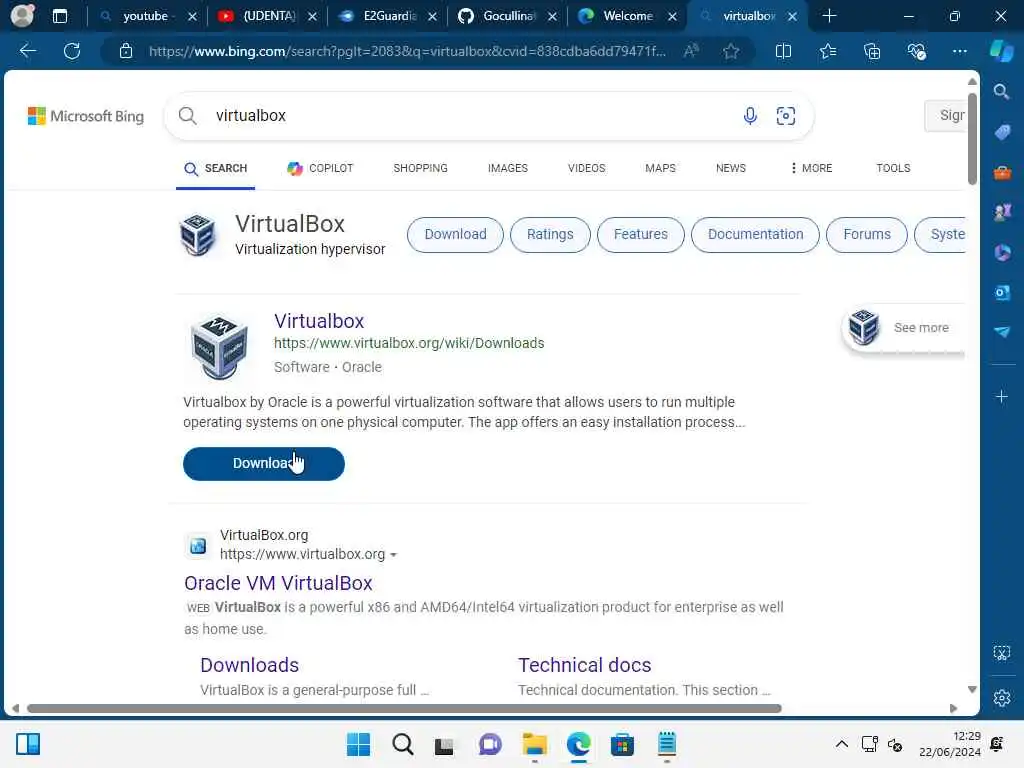Viewport: 1024px width, 768px height.
Task: Open sidebar Outlook icon
Action: pos(1002,292)
